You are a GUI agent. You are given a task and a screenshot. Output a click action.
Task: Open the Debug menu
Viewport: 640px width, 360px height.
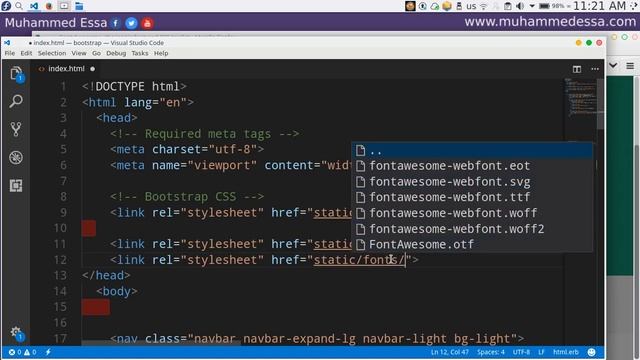(116, 53)
